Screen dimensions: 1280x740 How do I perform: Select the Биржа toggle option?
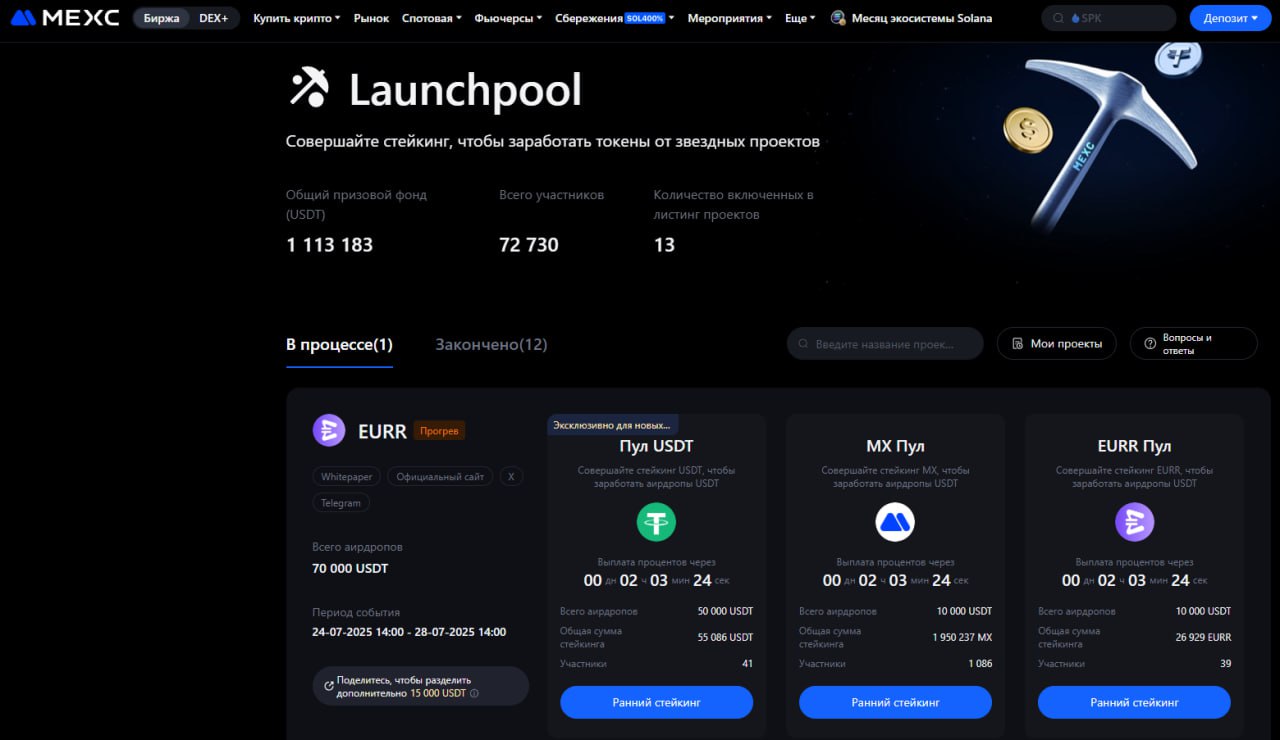161,18
